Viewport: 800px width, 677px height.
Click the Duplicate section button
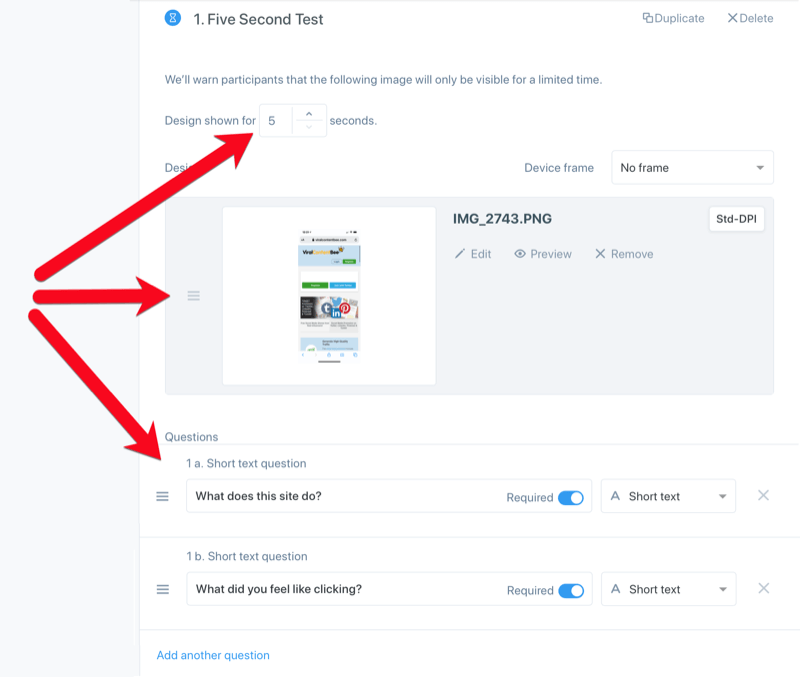pos(673,18)
